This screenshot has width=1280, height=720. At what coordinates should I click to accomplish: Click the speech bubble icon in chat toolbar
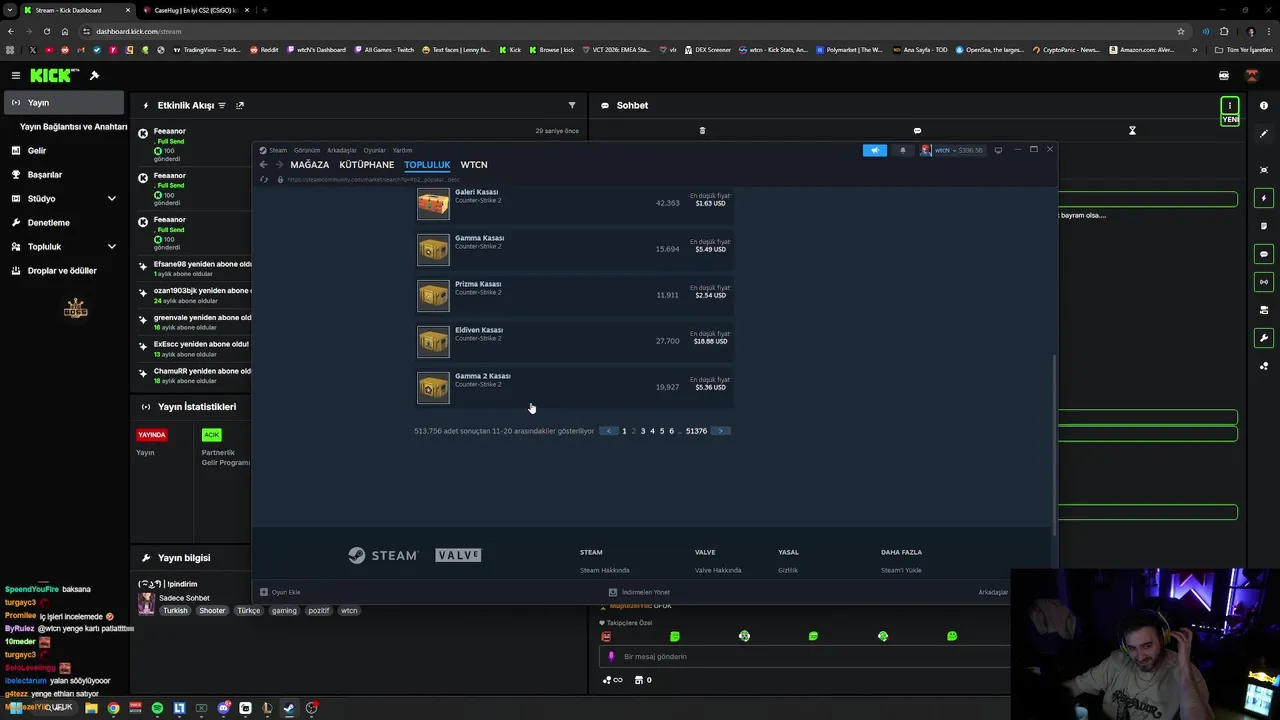917,130
